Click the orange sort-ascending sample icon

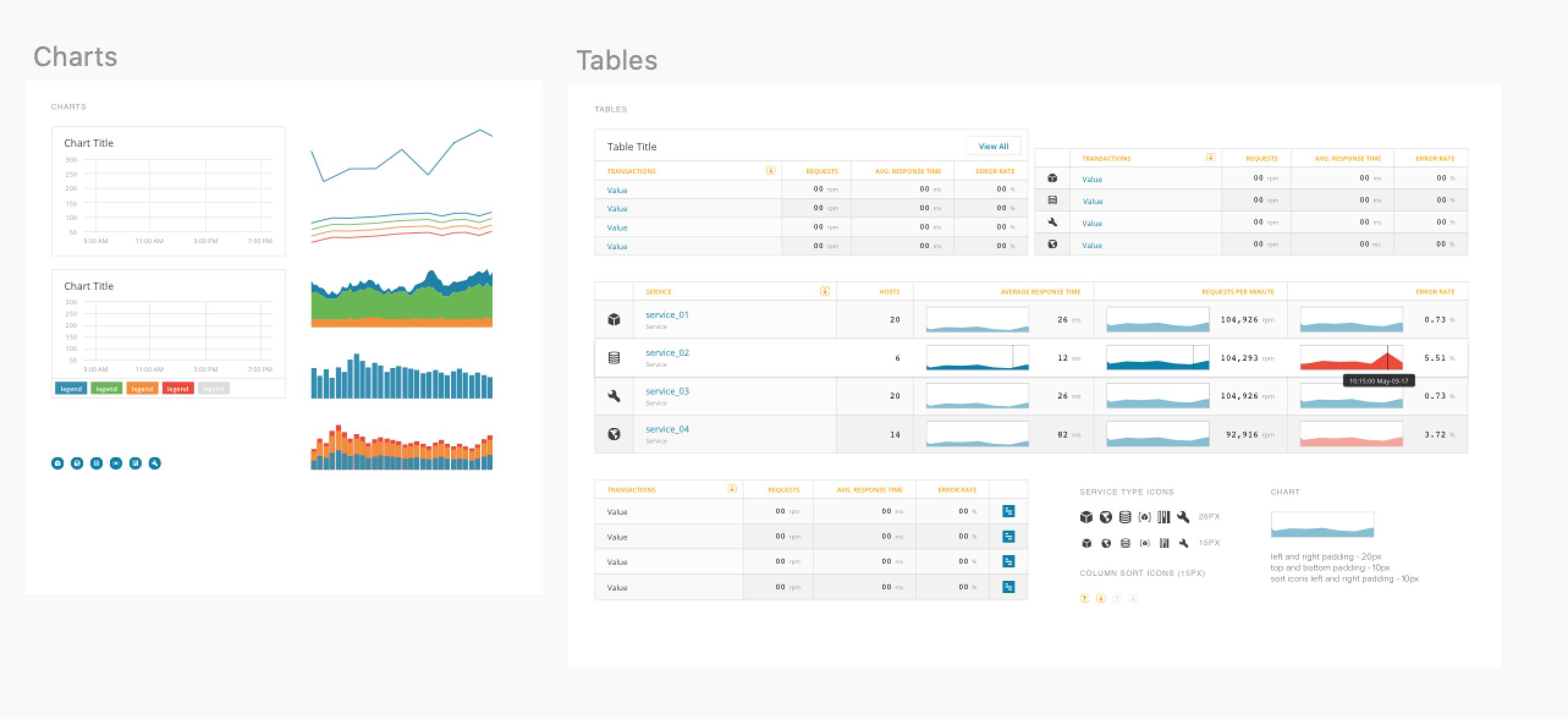(x=1084, y=599)
